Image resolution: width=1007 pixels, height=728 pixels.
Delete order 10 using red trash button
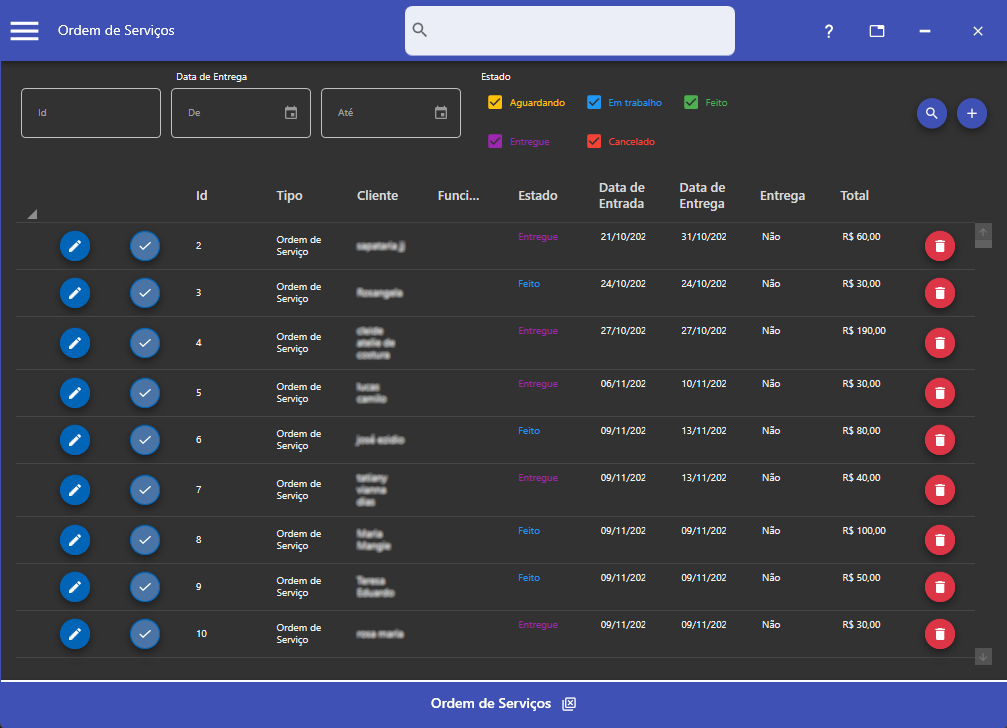939,634
